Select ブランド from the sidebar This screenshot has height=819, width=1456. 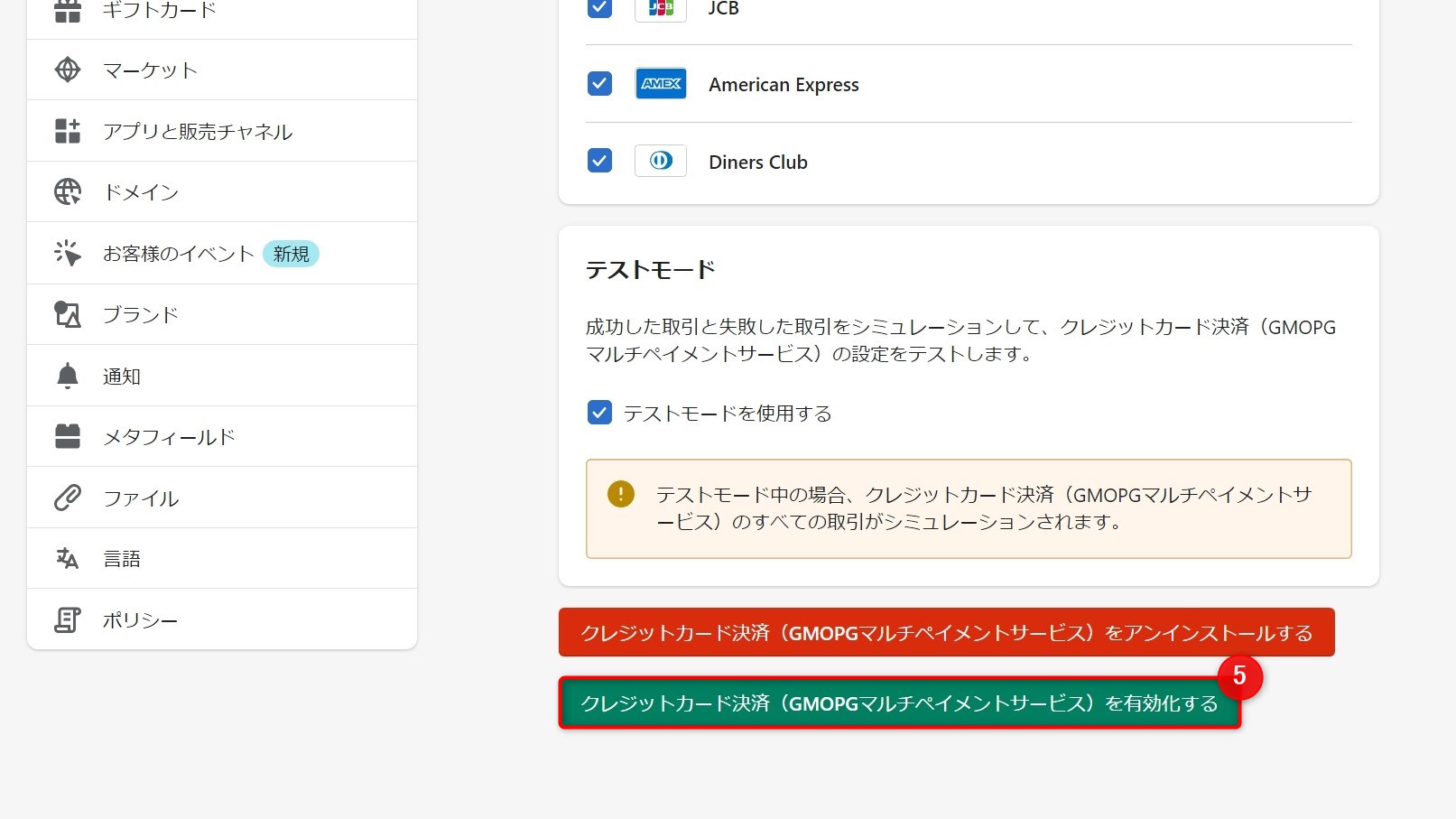(x=140, y=314)
